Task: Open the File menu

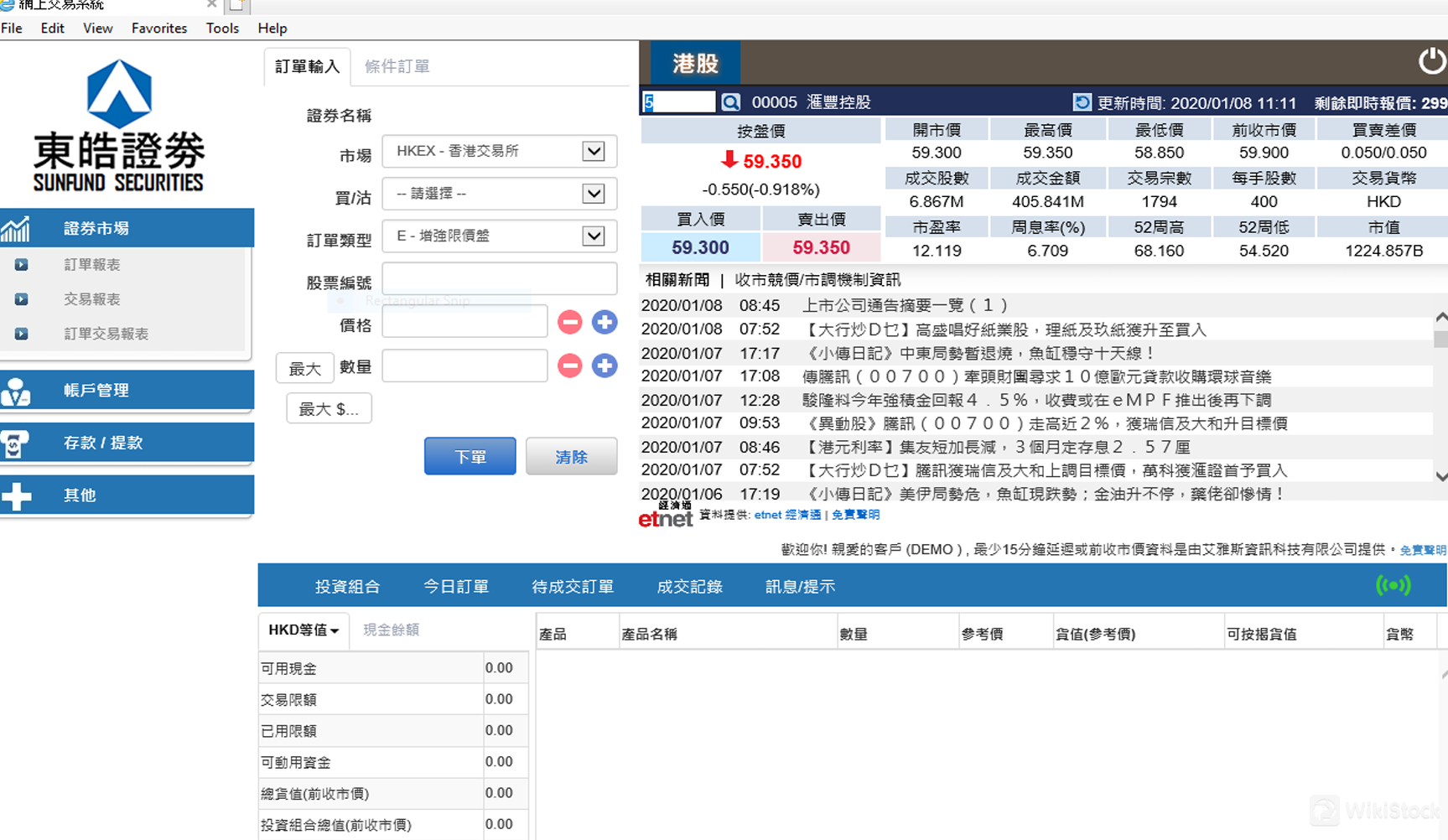Action: [x=12, y=28]
